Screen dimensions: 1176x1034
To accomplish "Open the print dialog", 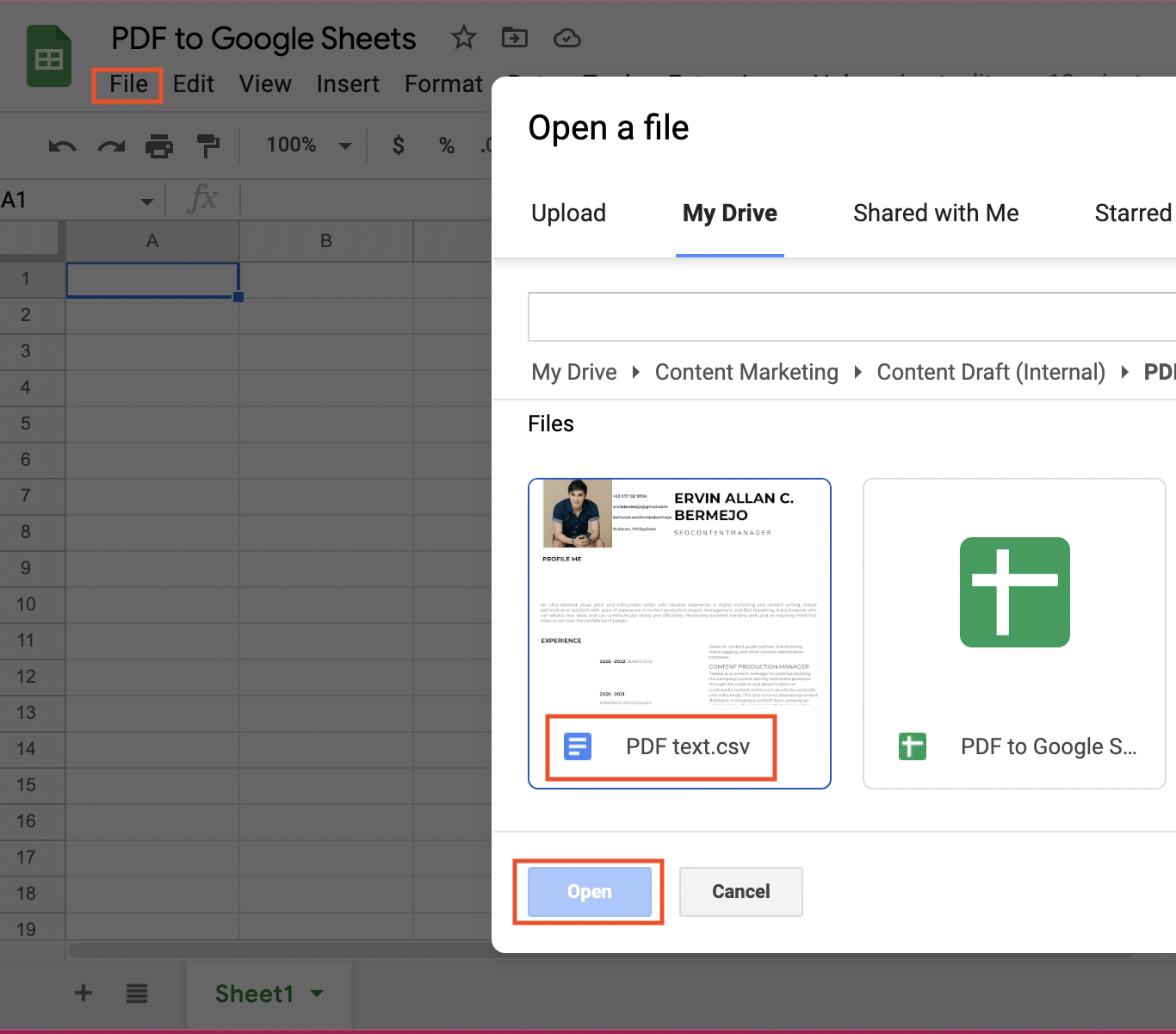I will point(159,145).
